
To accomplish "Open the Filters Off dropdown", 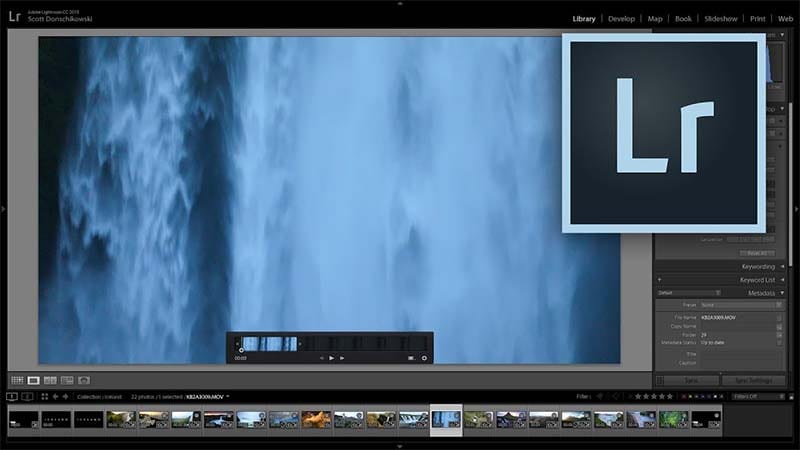I will [758, 396].
